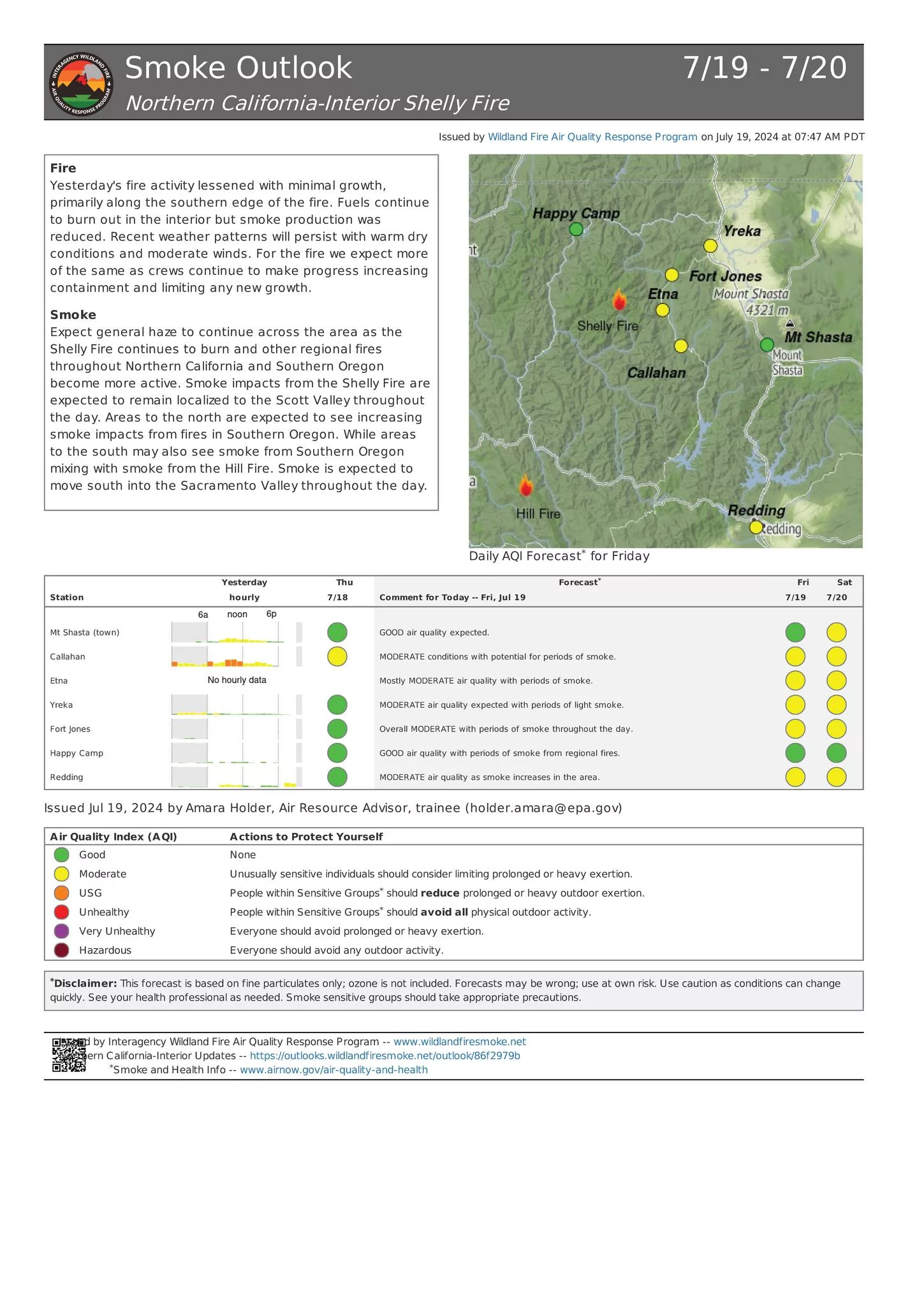Click the 'Comment for Today -- Fri, Jul 19' header
Screen dimensions: 924x1306
pyautogui.click(x=453, y=598)
